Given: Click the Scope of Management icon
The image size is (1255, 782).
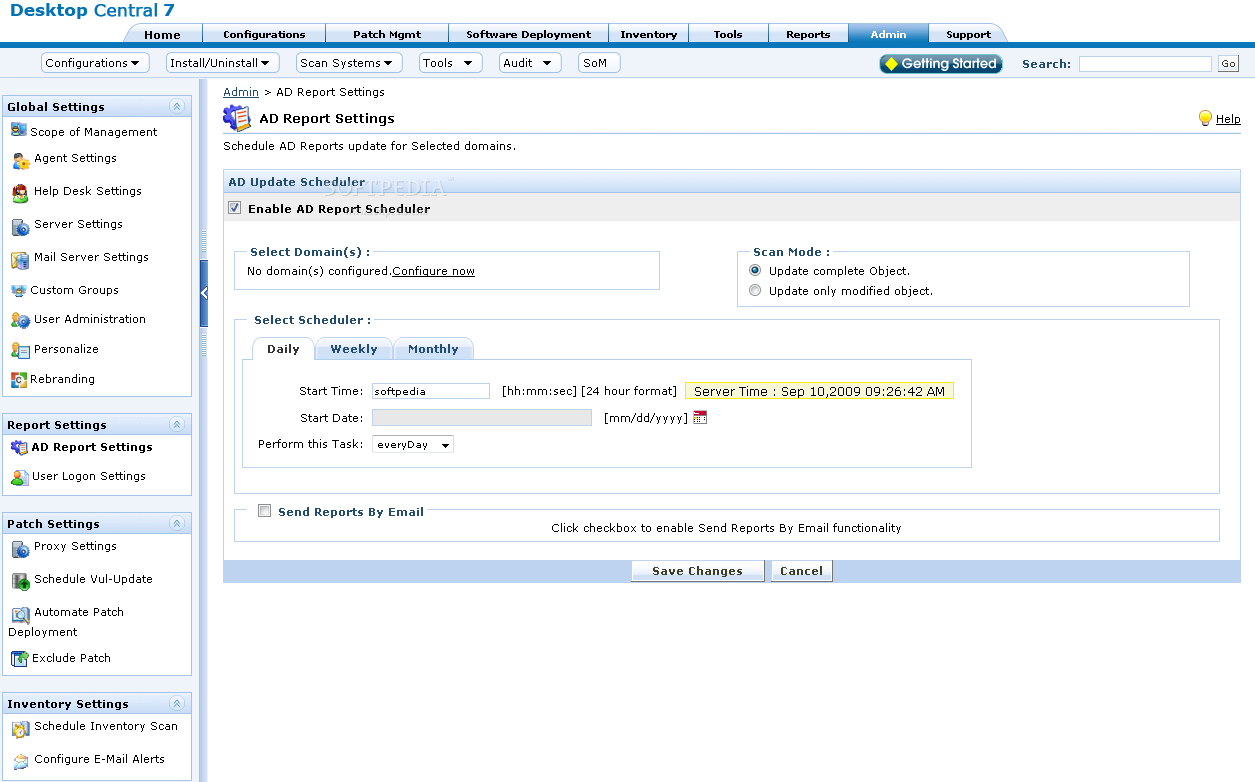Looking at the screenshot, I should tap(19, 130).
